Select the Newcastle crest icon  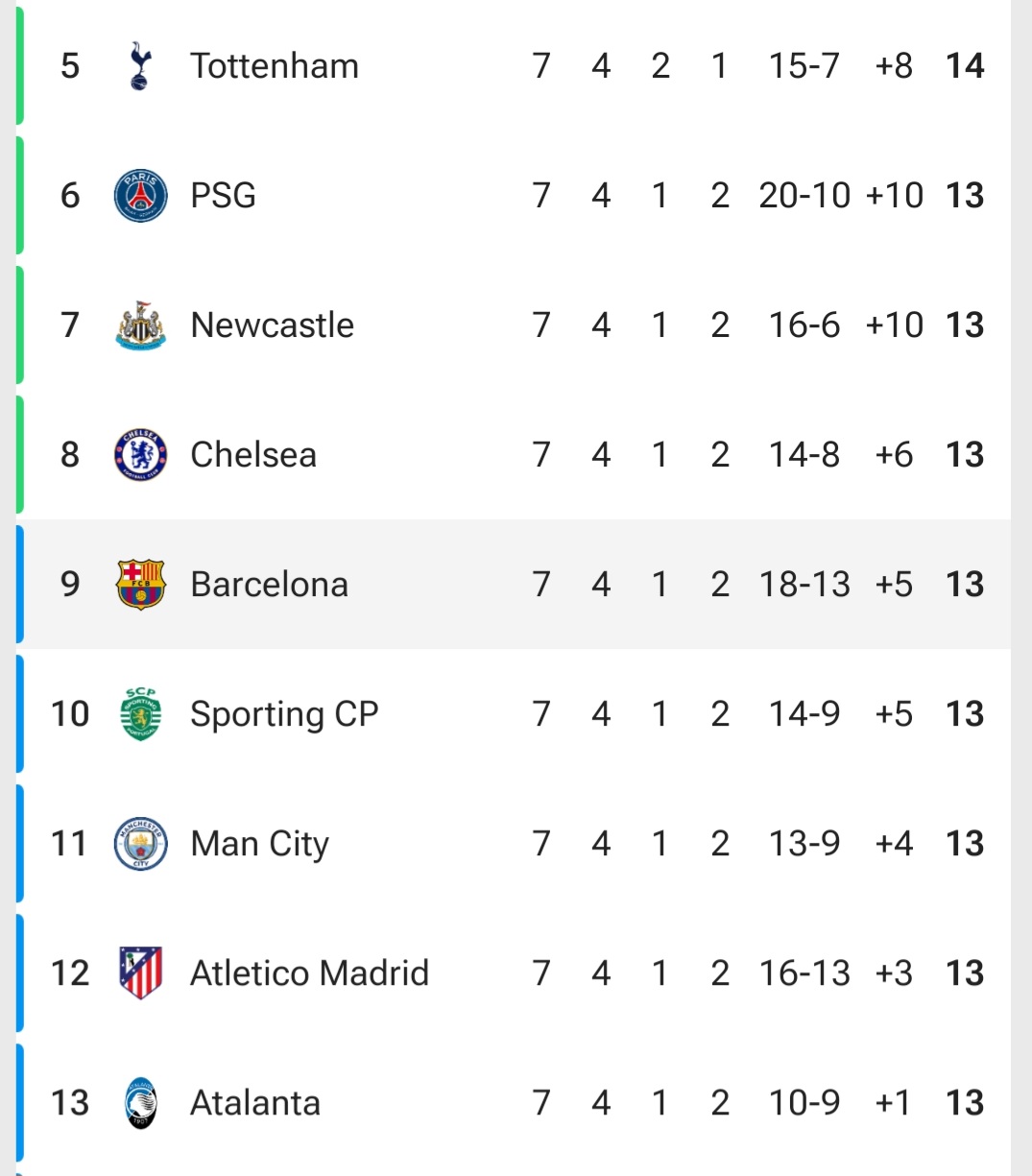(140, 325)
